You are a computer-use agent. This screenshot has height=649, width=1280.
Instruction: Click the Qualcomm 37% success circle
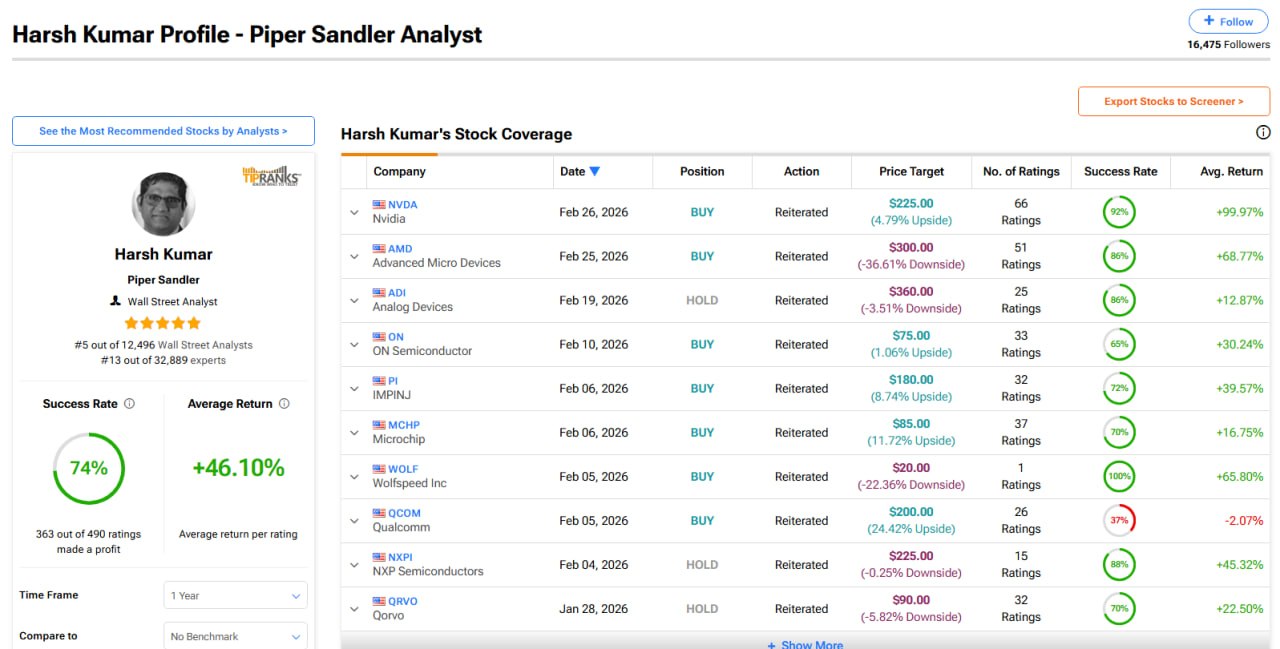(x=1119, y=520)
